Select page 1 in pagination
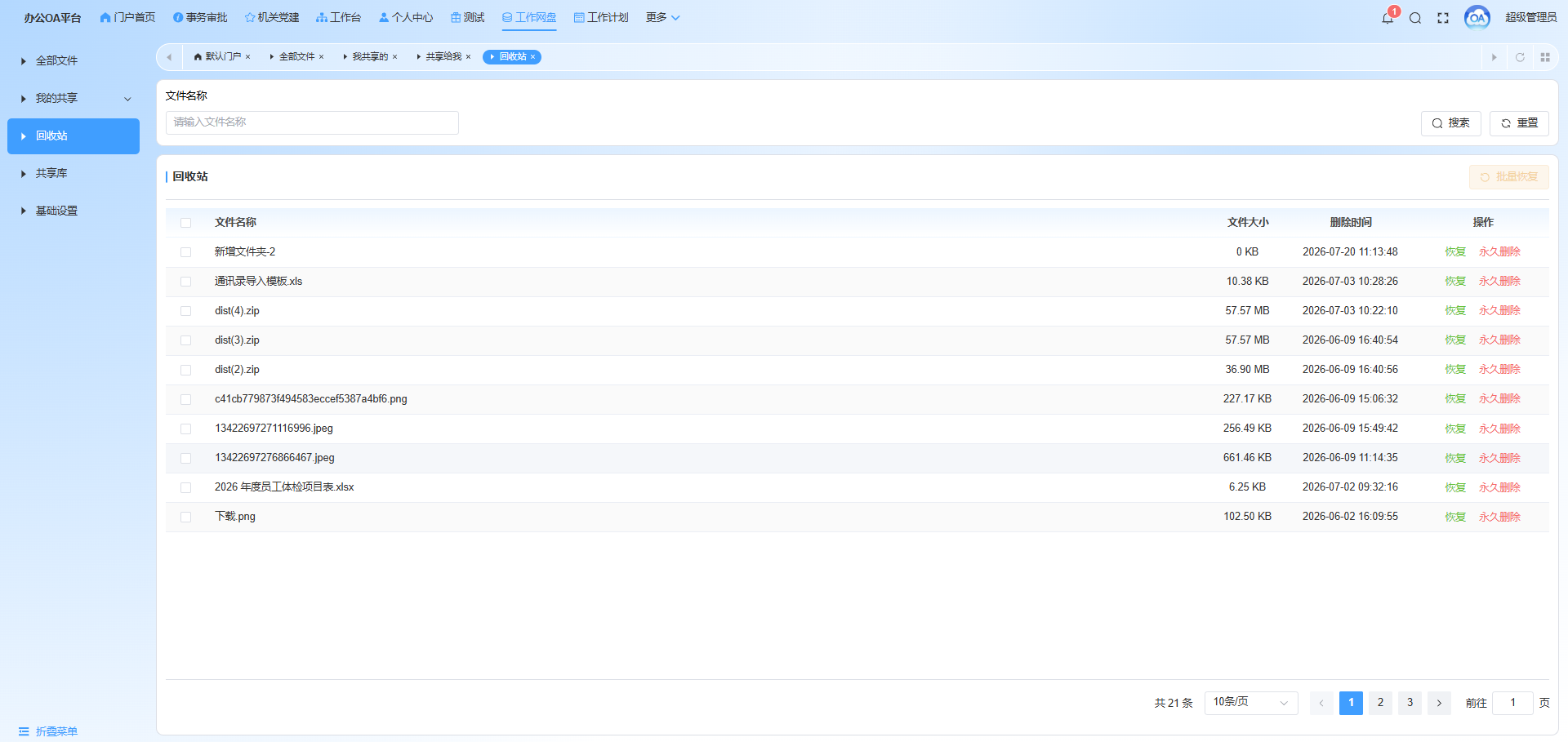This screenshot has width=1568, height=742. (x=1351, y=703)
